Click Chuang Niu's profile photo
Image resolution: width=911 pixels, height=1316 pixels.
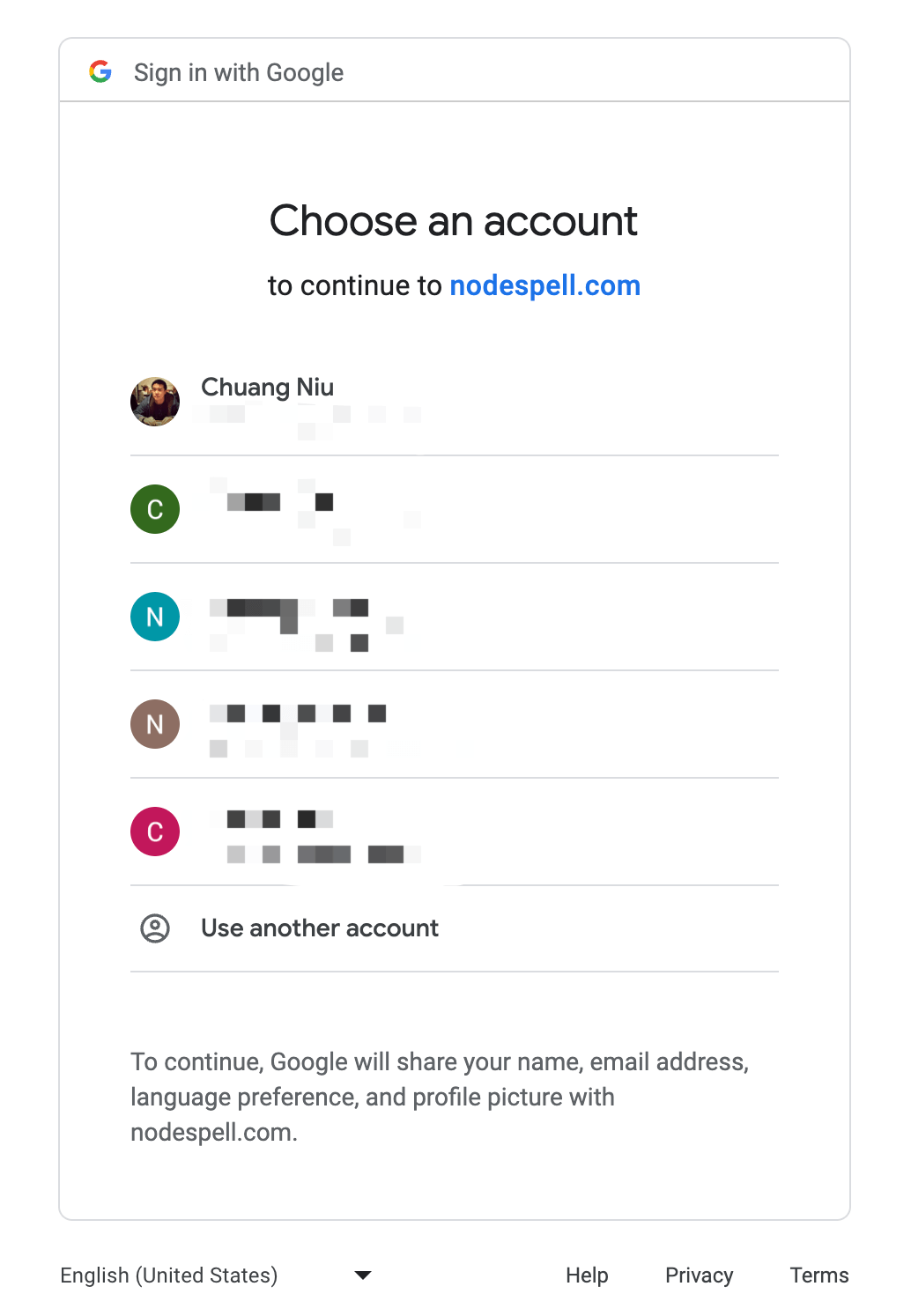pos(155,402)
